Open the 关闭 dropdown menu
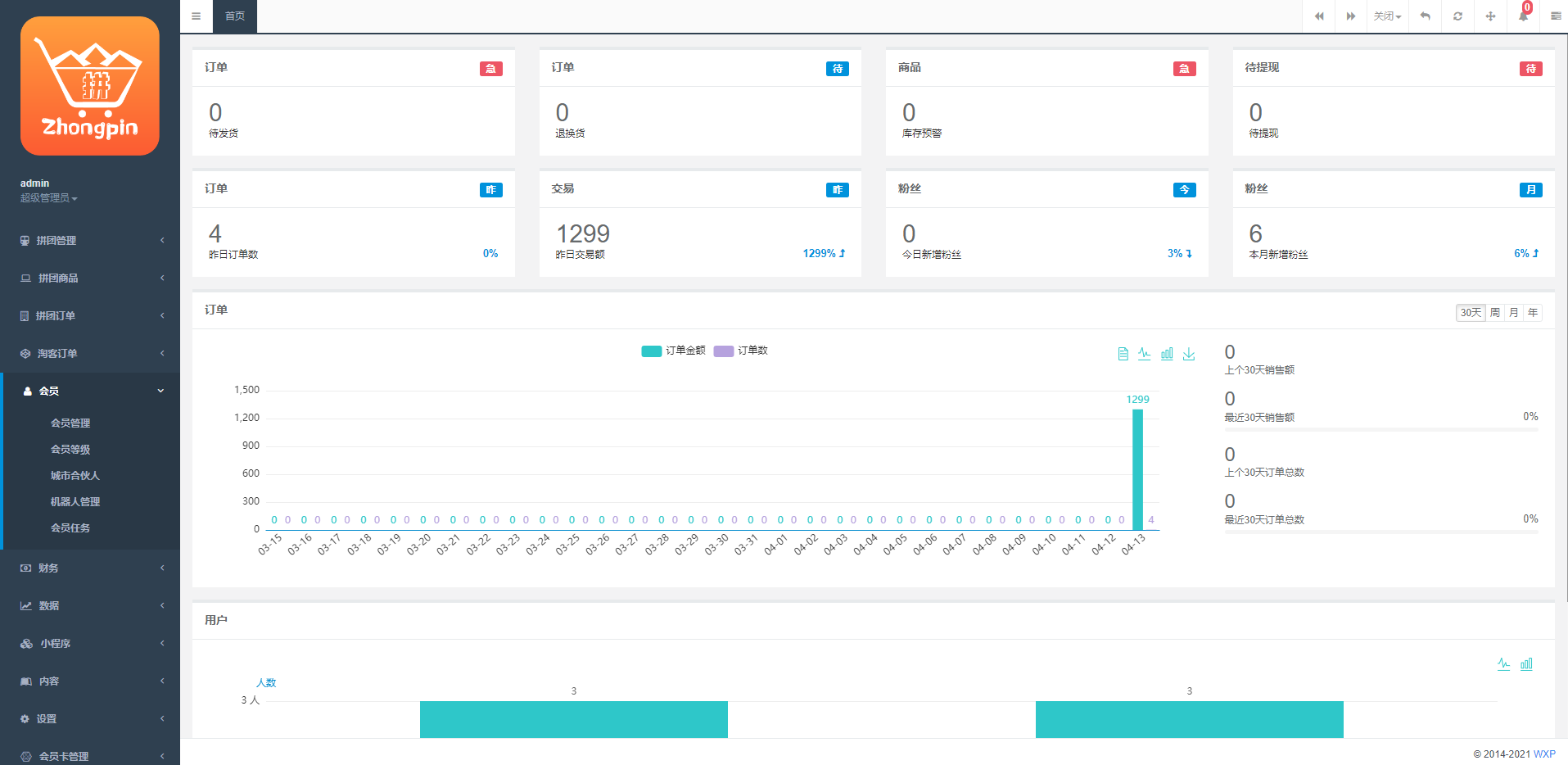 [1387, 16]
